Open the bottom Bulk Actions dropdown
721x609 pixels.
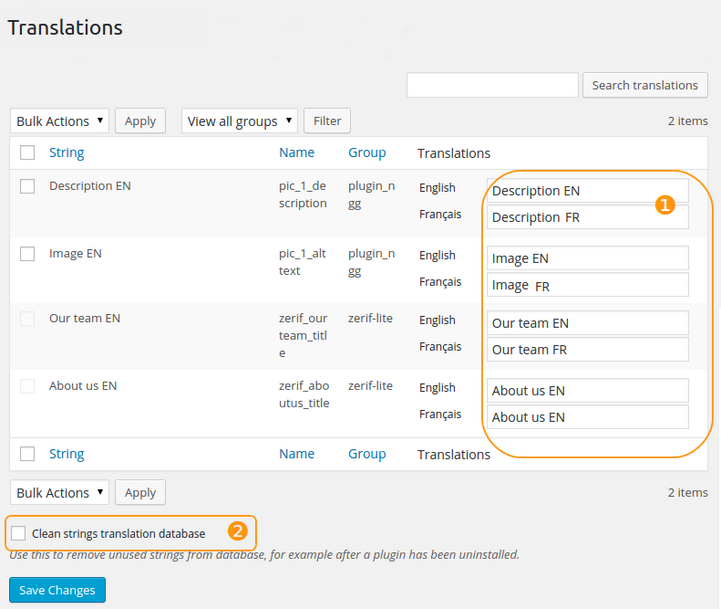[x=60, y=492]
